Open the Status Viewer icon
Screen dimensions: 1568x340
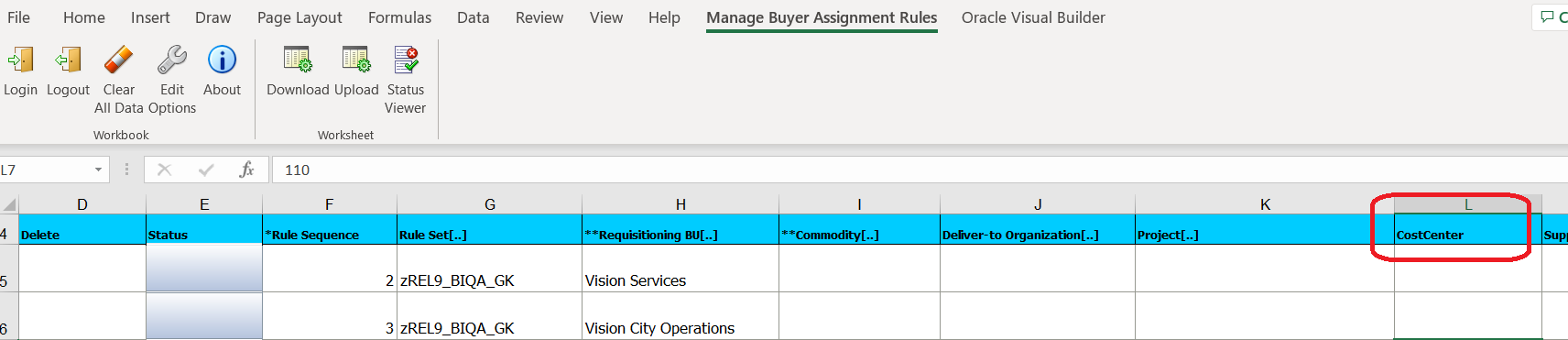tap(406, 60)
